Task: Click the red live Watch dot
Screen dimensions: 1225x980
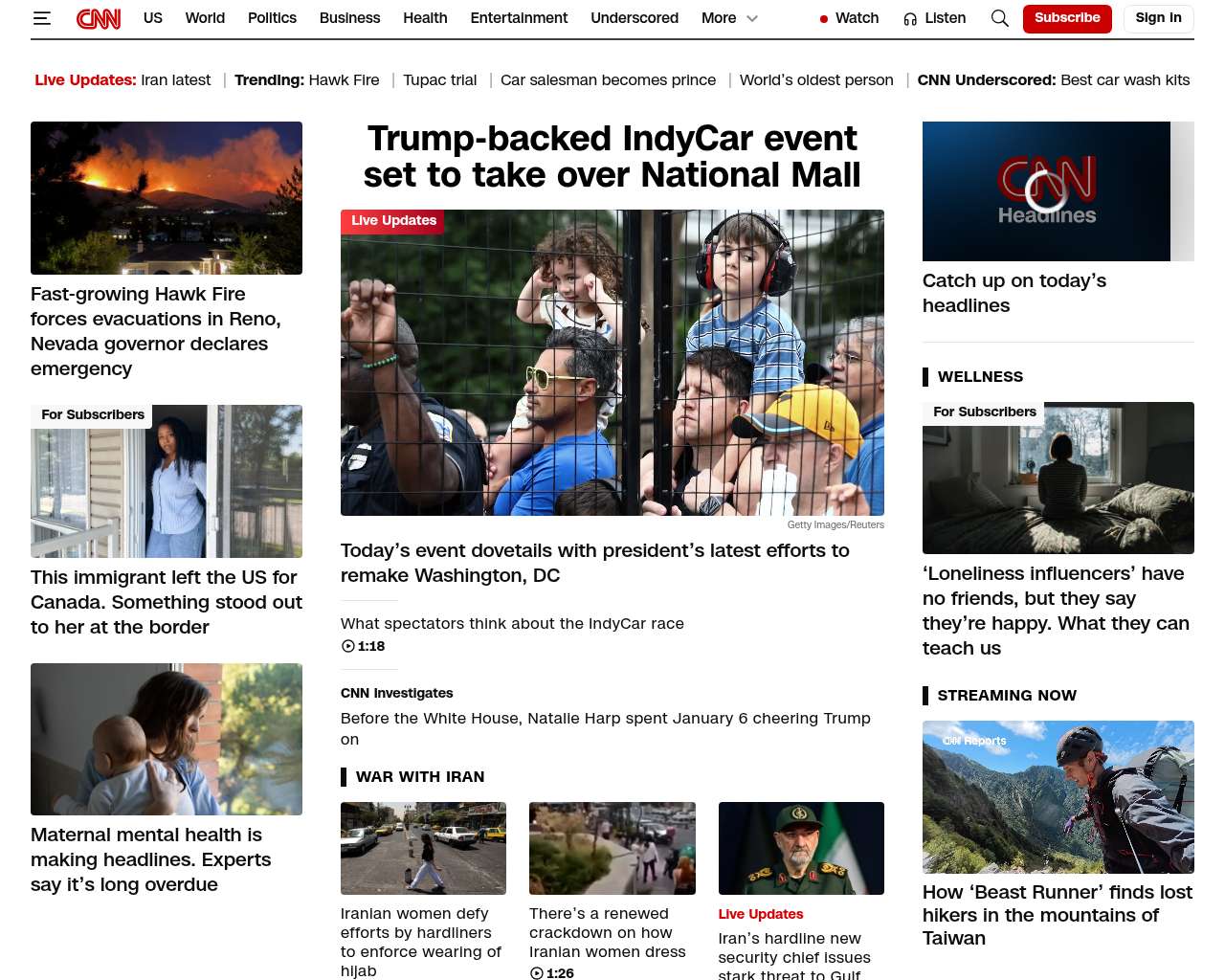Action: (x=823, y=19)
